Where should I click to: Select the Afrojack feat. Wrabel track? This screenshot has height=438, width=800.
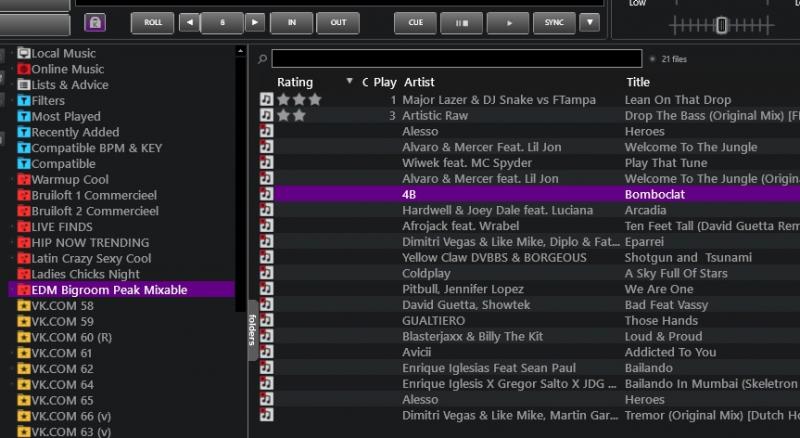point(529,226)
